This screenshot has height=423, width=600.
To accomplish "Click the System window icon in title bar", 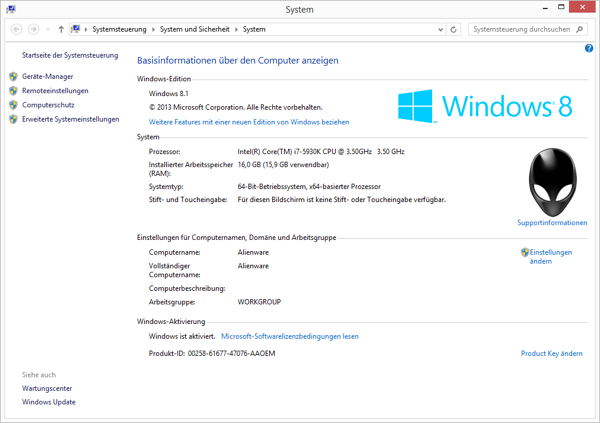I will coord(11,9).
